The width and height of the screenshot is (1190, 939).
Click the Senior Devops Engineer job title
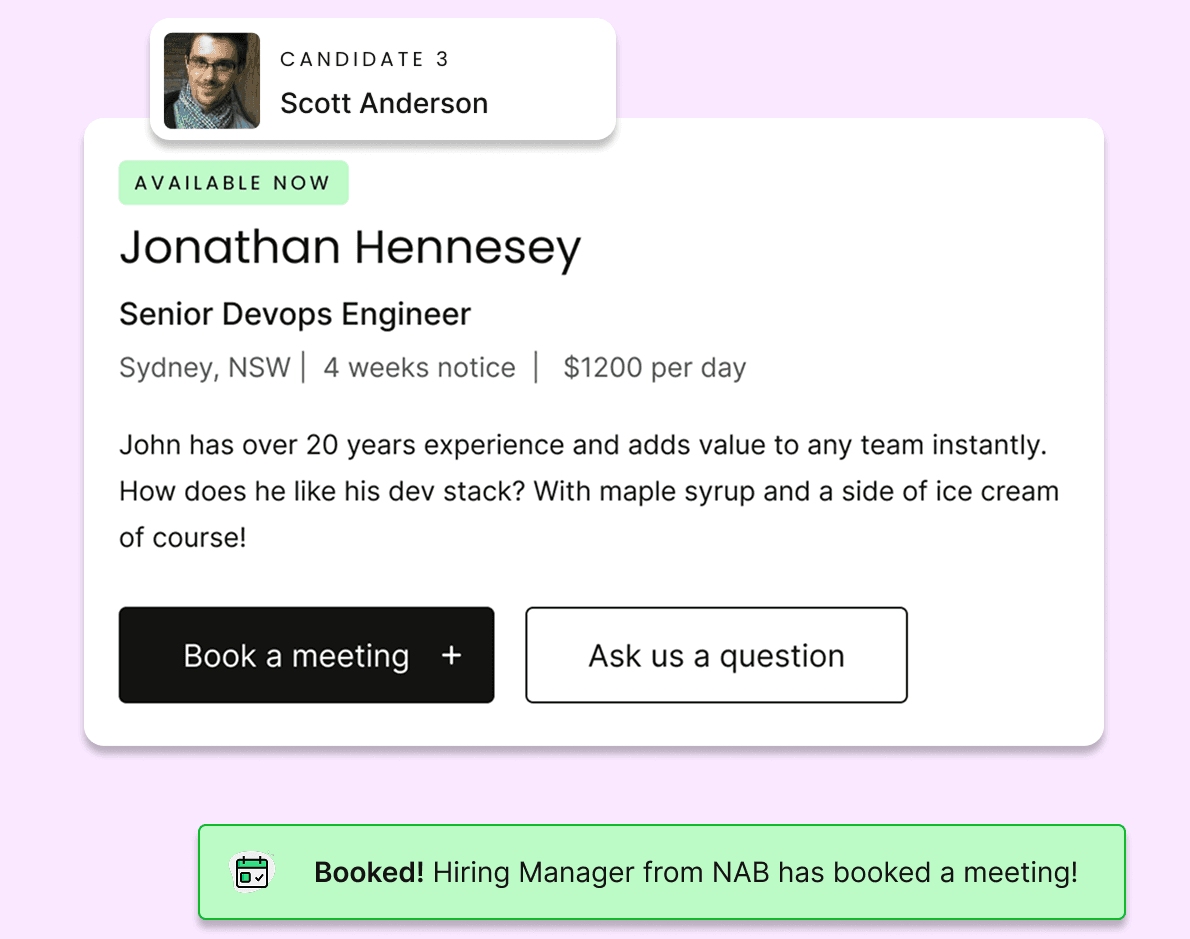295,314
